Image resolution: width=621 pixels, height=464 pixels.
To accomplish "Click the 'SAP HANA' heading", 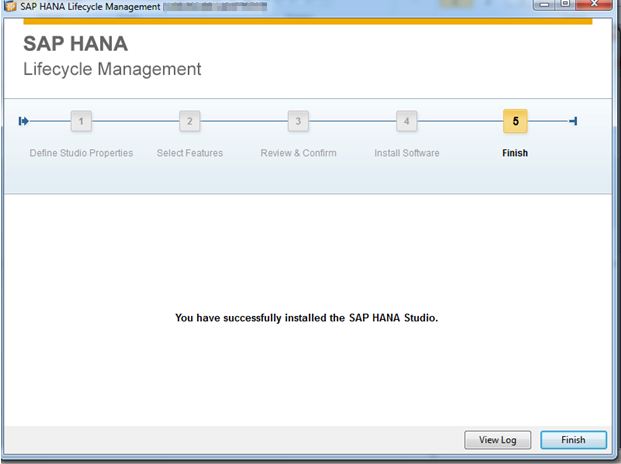I will pyautogui.click(x=76, y=44).
